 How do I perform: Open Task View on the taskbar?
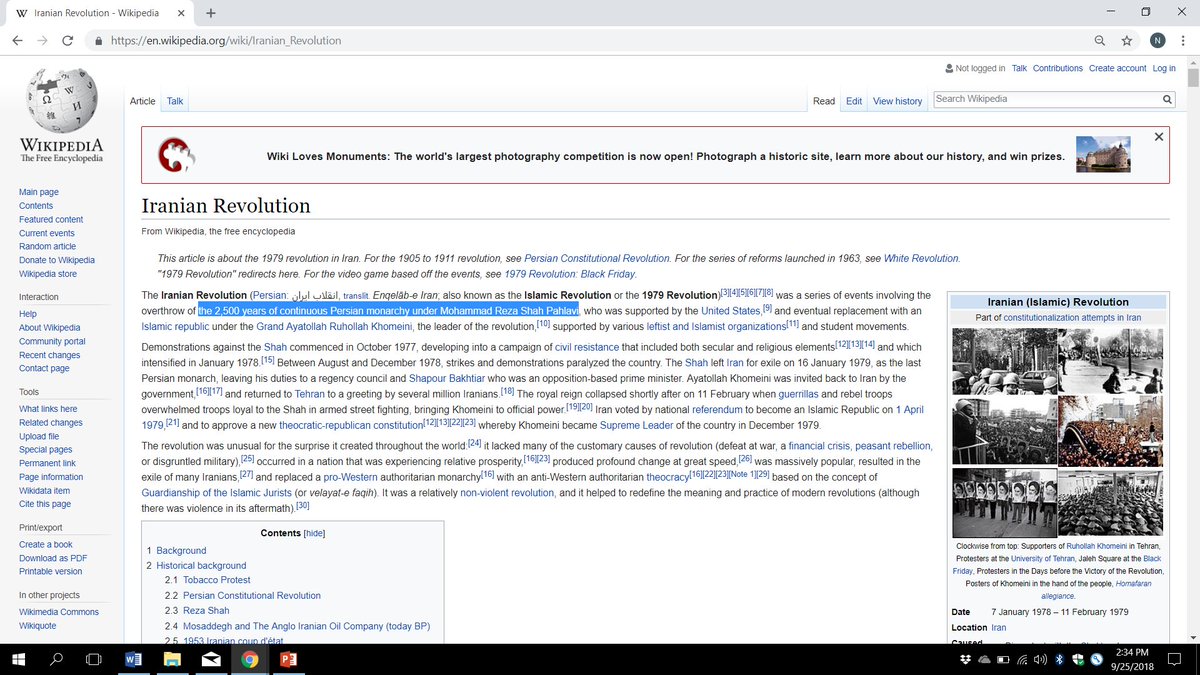tap(94, 659)
